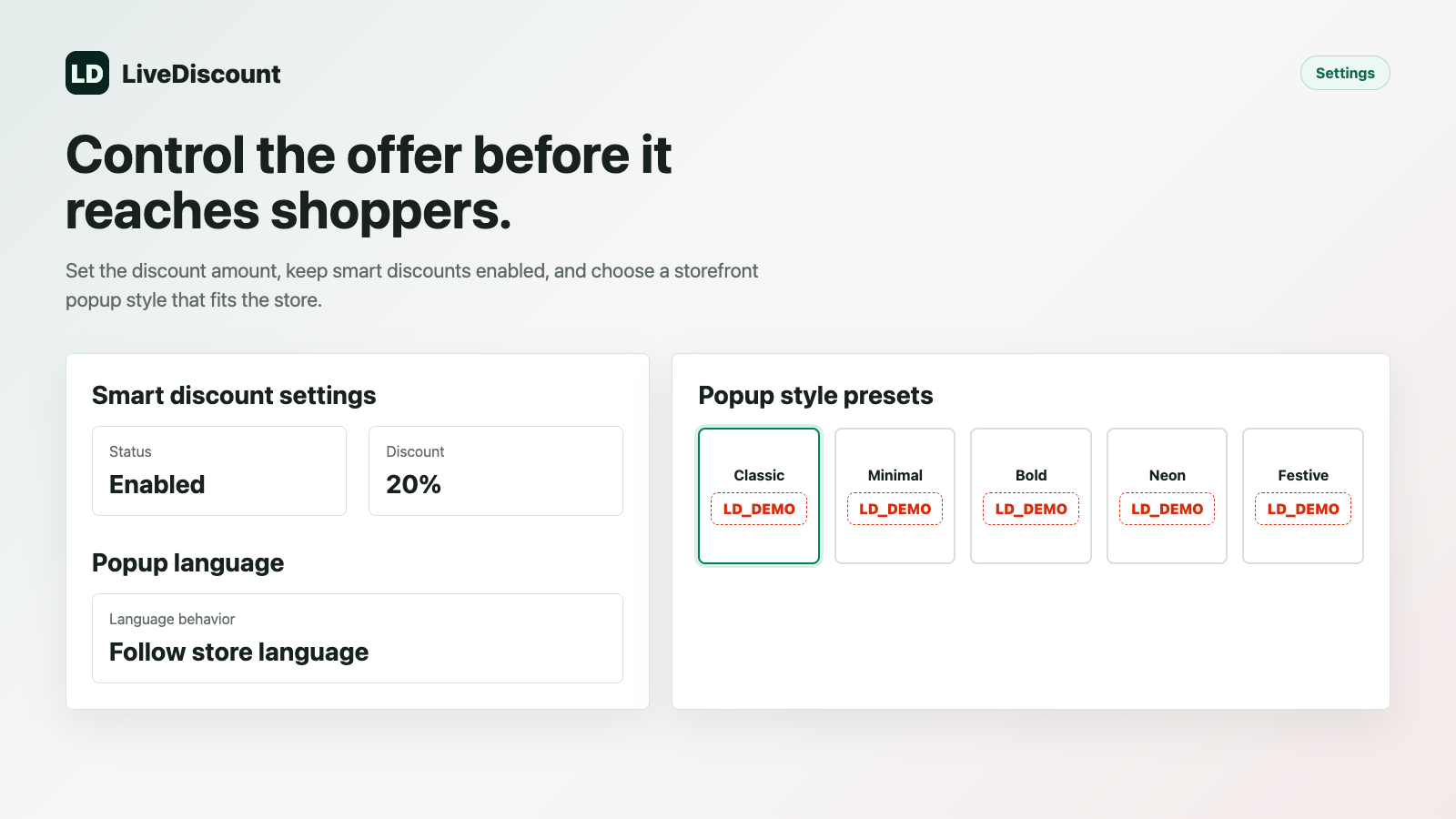Viewport: 1456px width, 819px height.
Task: Click the LD_DEMO badge under Minimal
Action: 895,509
